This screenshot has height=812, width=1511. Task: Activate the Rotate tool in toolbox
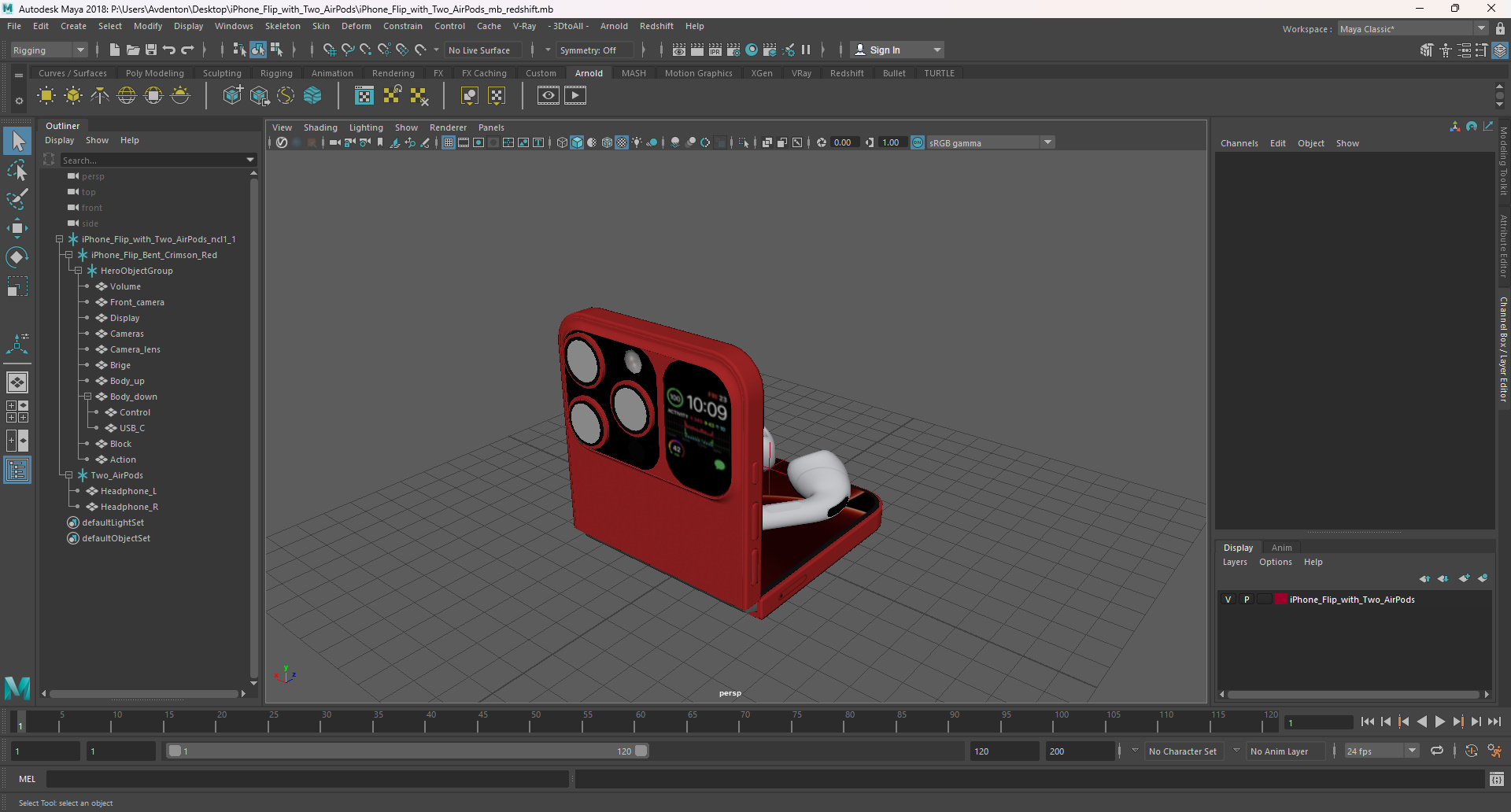[x=17, y=257]
